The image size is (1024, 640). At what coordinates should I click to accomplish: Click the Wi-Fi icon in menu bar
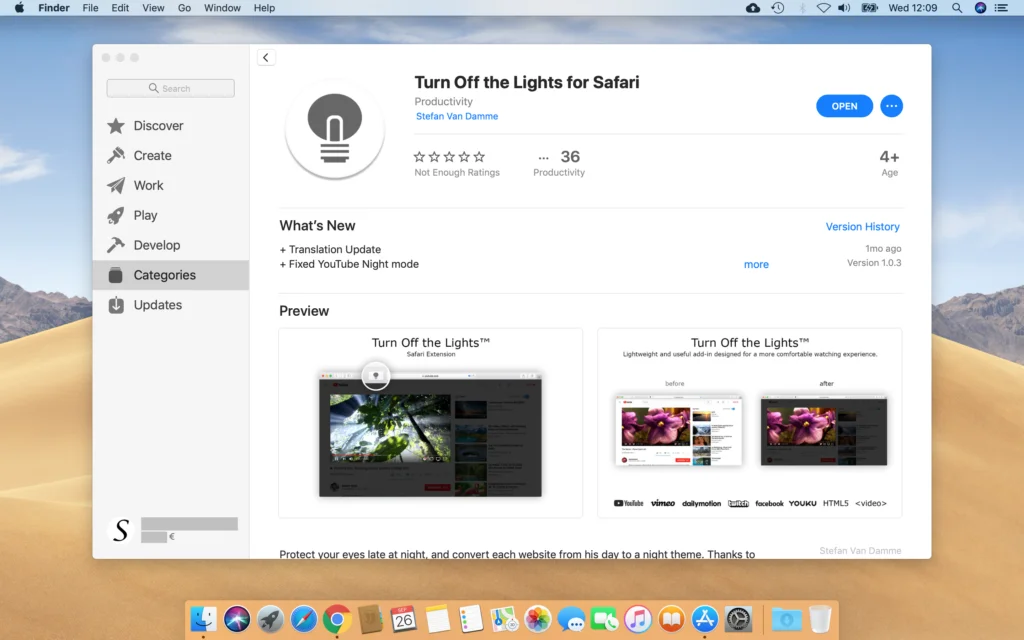point(824,8)
